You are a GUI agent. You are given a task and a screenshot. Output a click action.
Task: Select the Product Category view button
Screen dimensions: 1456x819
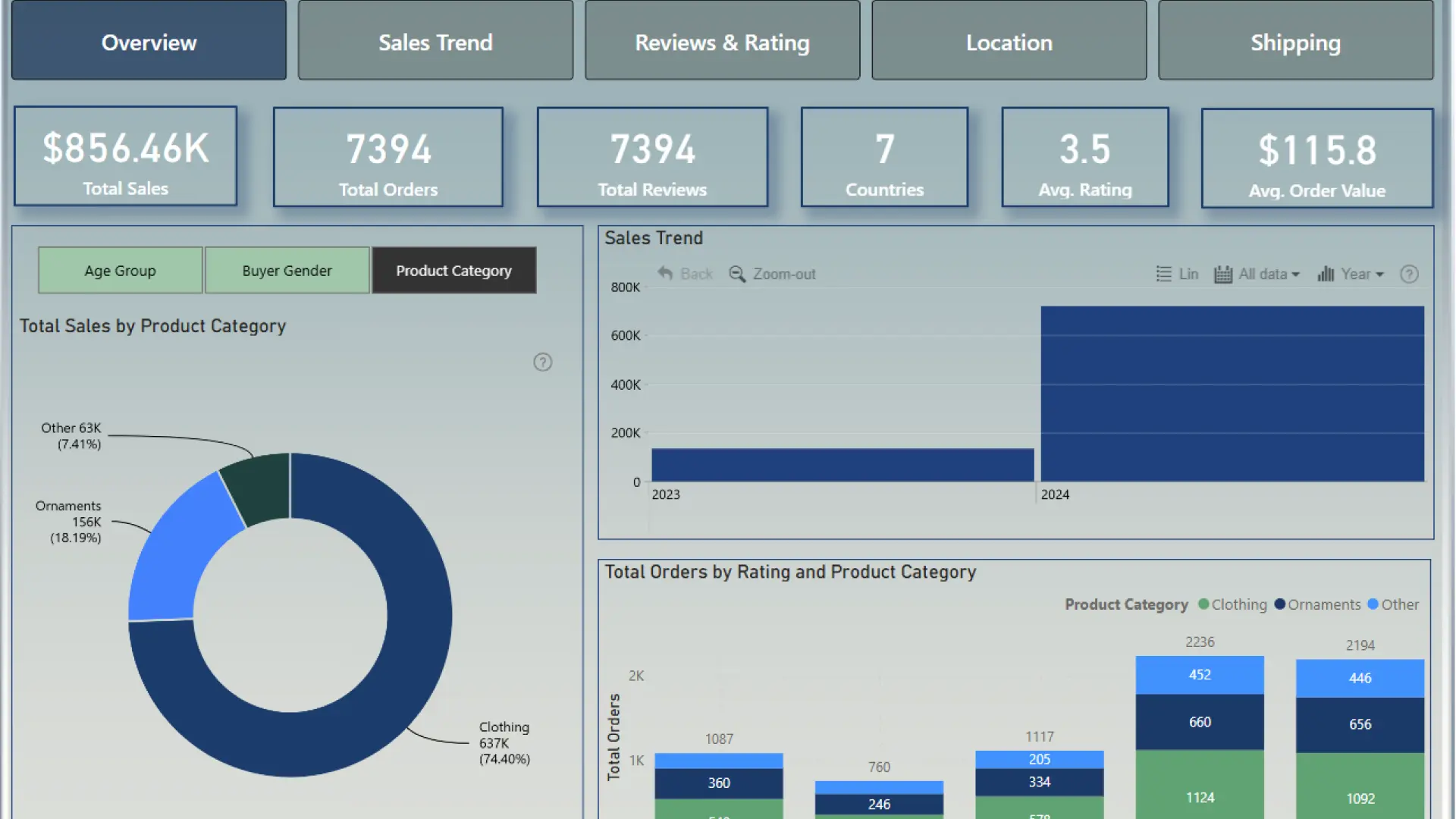pos(453,270)
